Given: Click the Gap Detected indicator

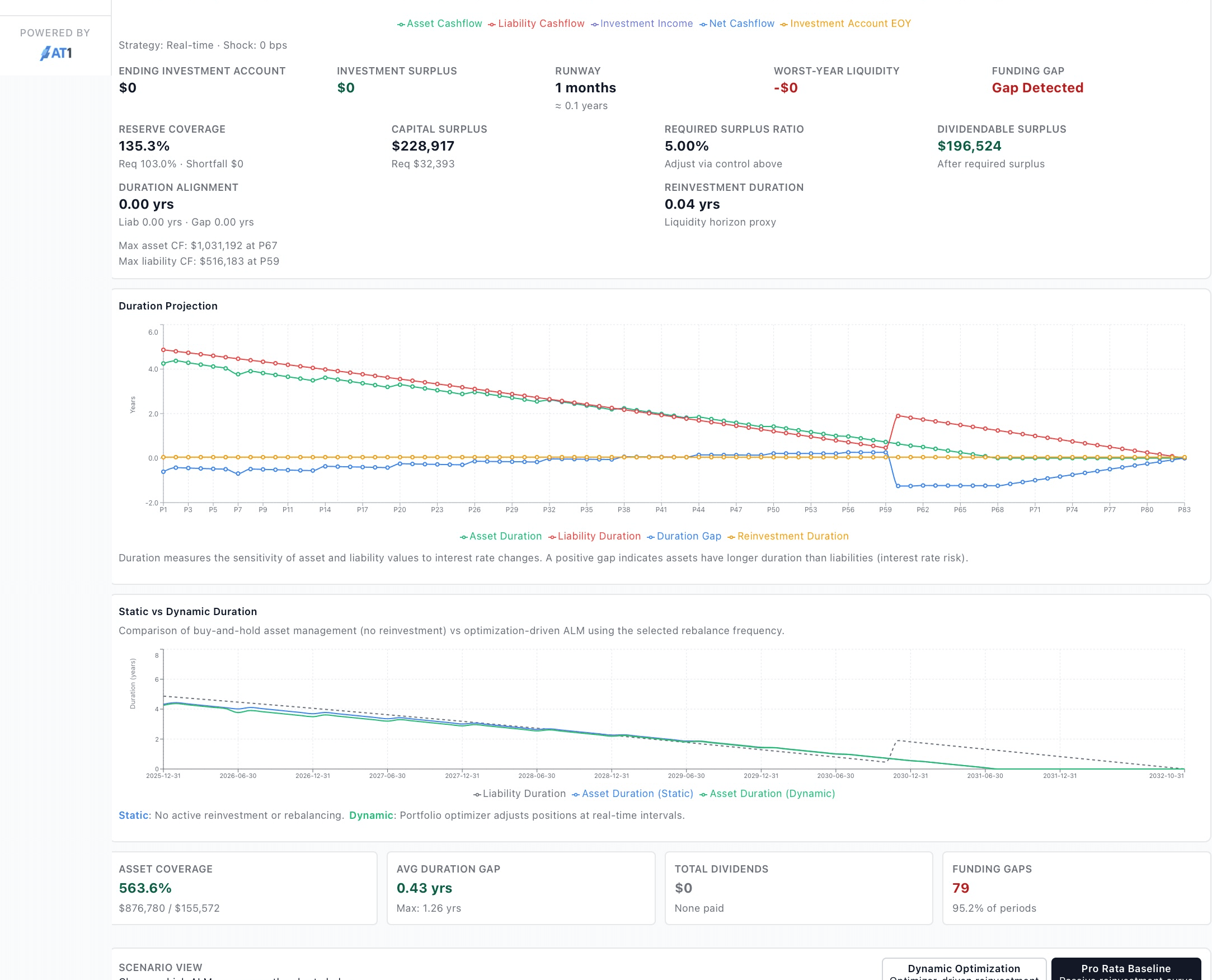Looking at the screenshot, I should 1037,87.
